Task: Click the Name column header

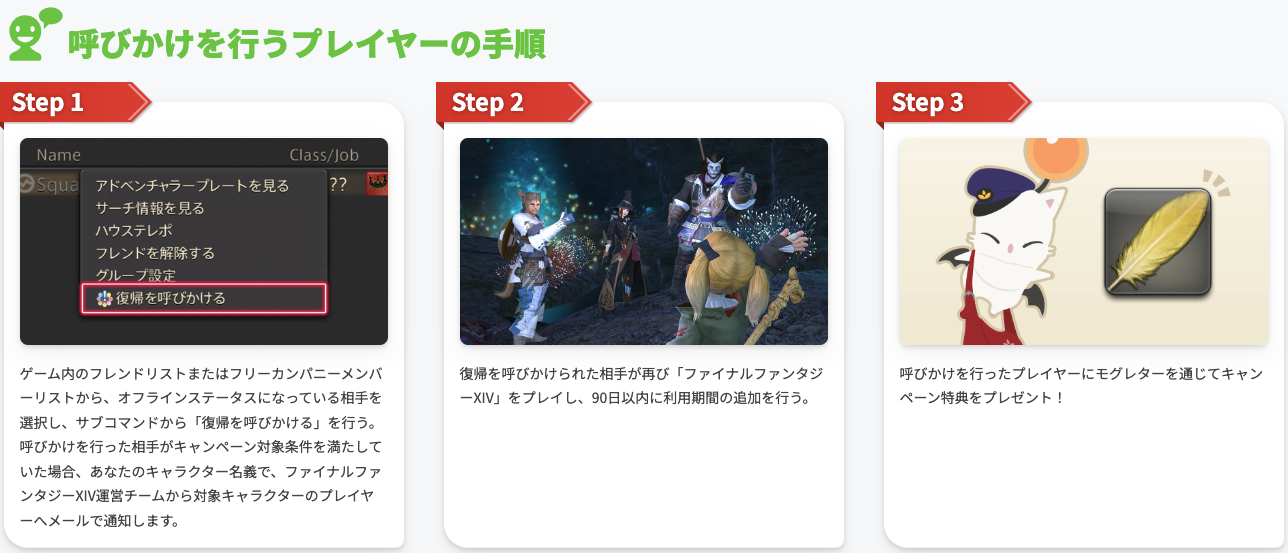Action: (58, 155)
